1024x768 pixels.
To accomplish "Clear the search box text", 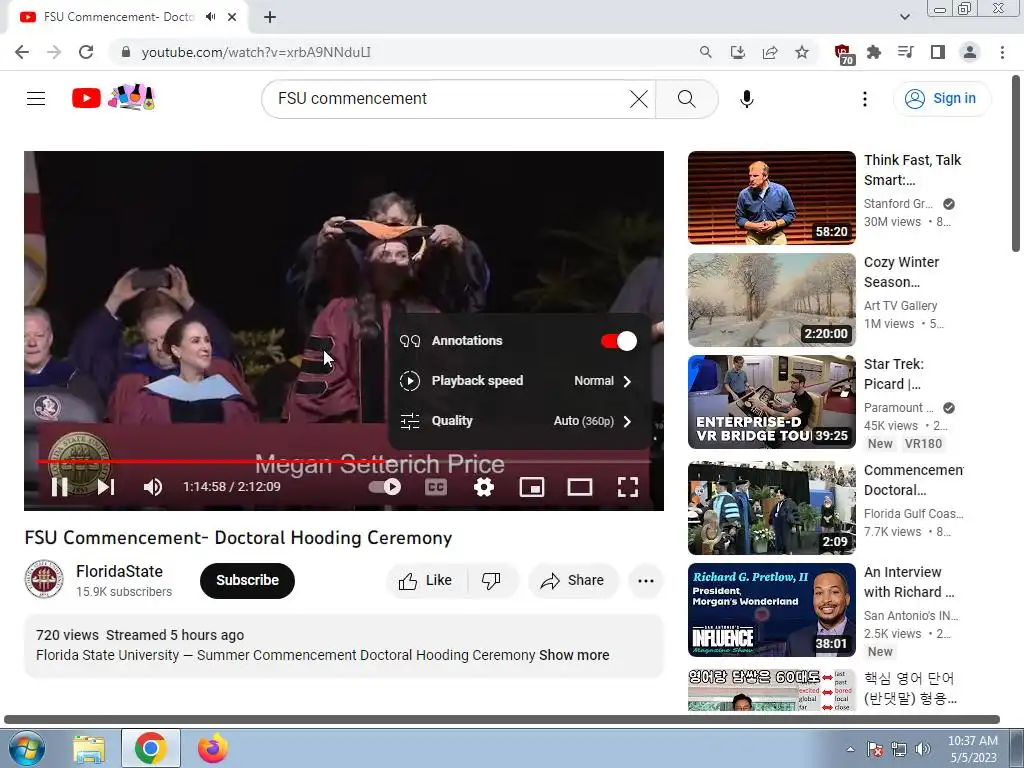I will (639, 99).
